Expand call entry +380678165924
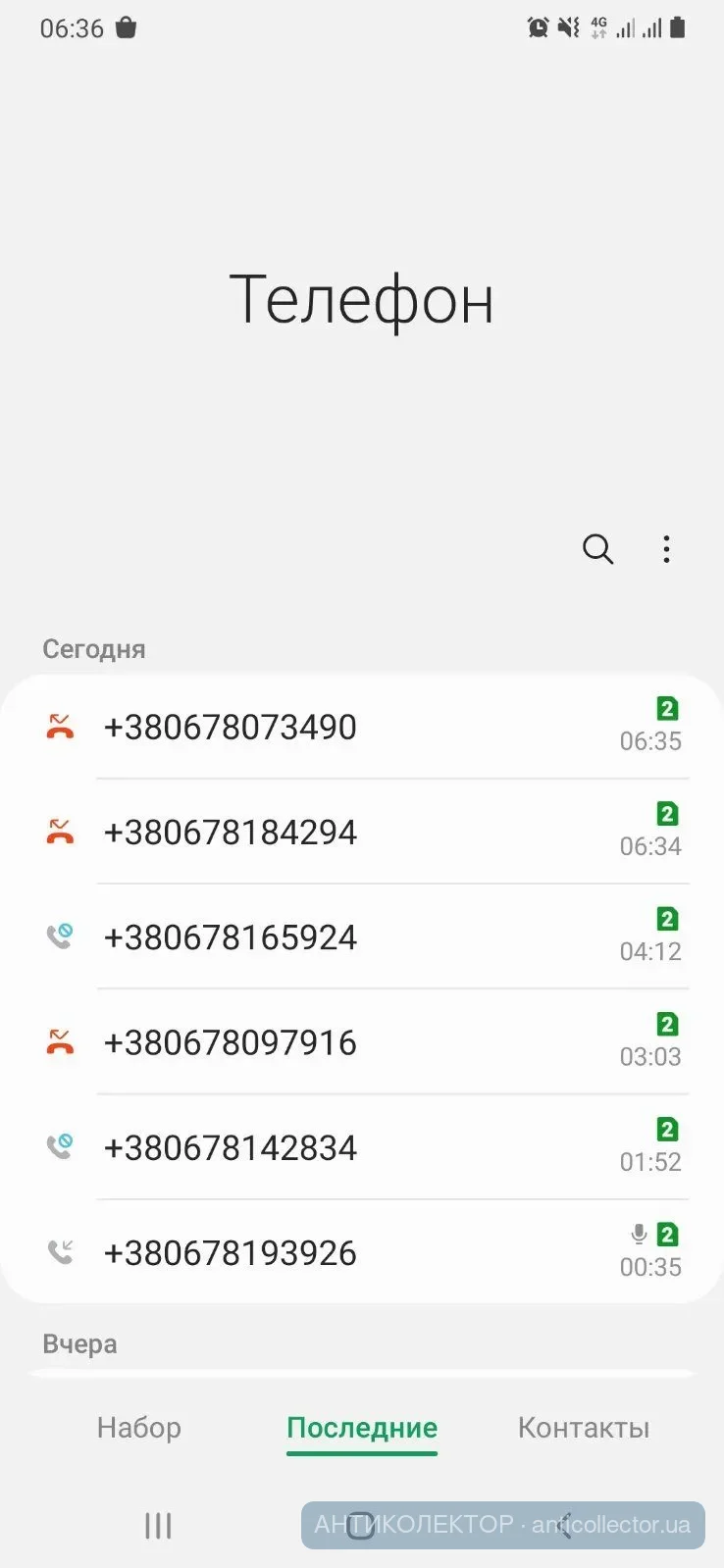 tap(231, 937)
